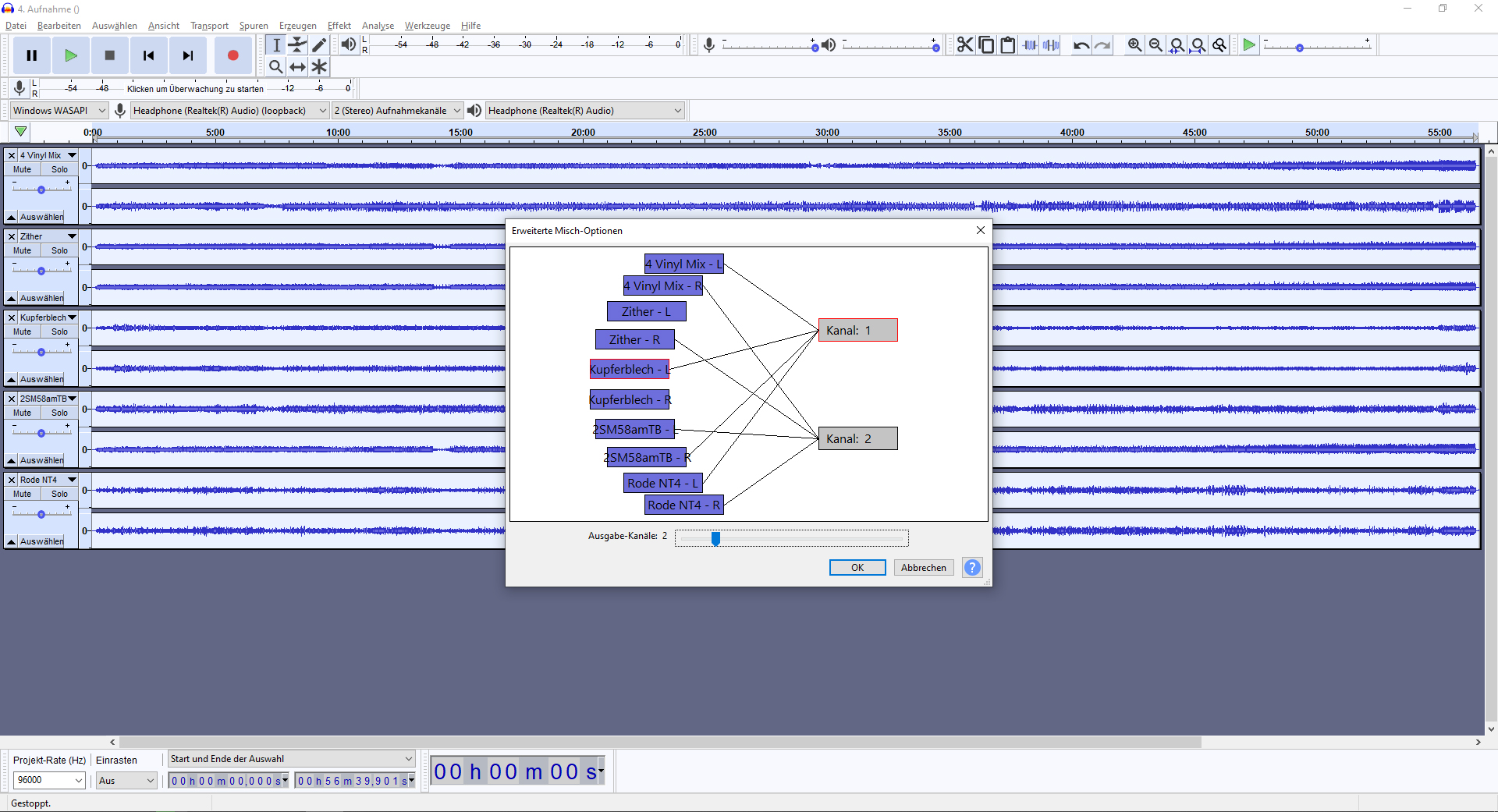1498x812 pixels.
Task: Click the Zoom In magnifier icon
Action: click(x=1134, y=45)
